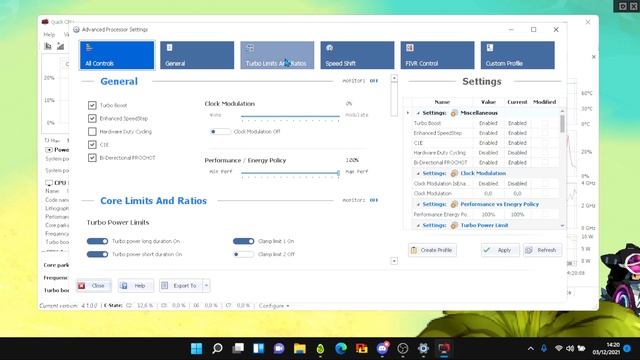Collapse the Miscellaneous settings group
This screenshot has width=640, height=360.
coord(418,113)
